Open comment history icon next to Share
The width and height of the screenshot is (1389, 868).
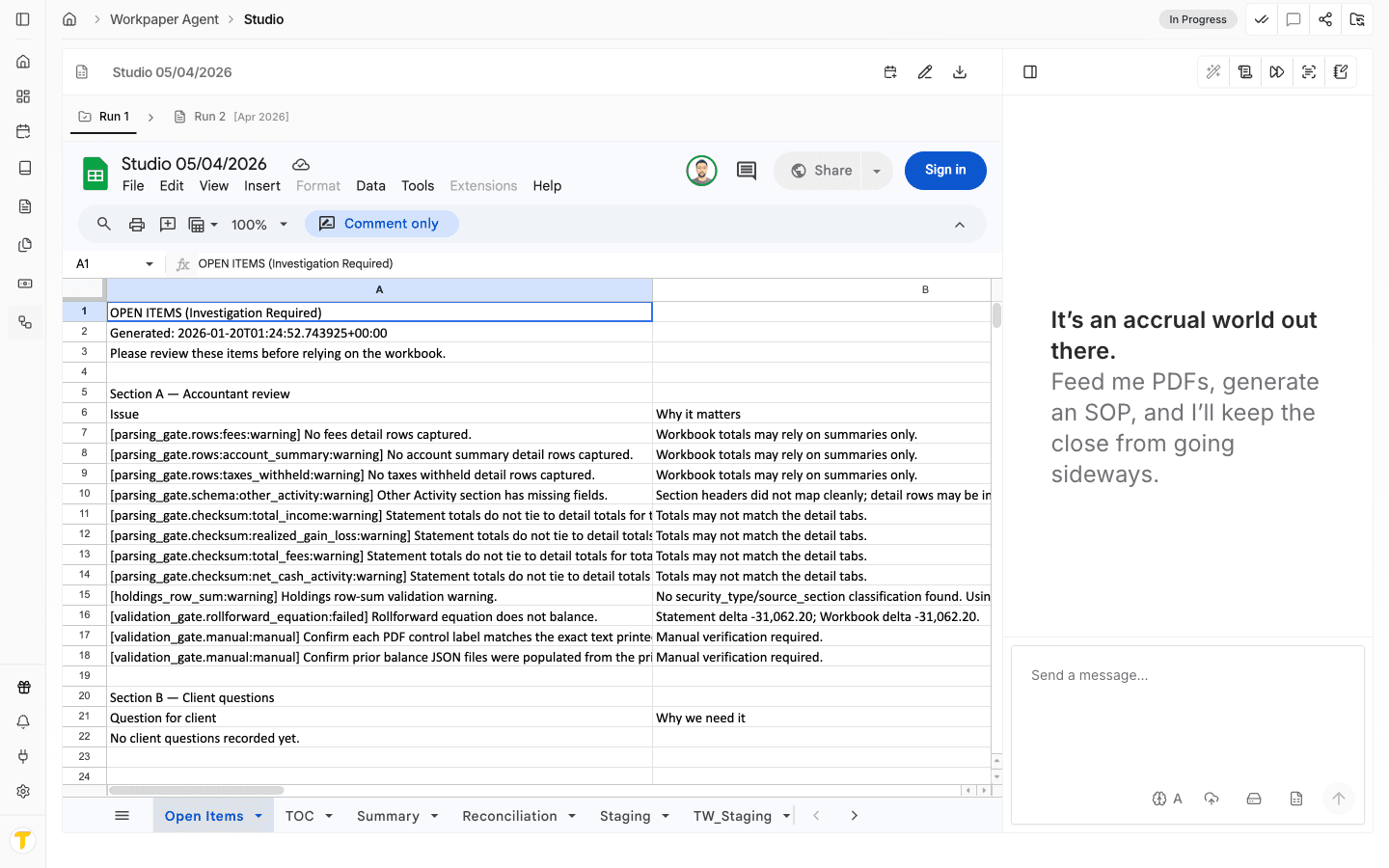point(747,171)
